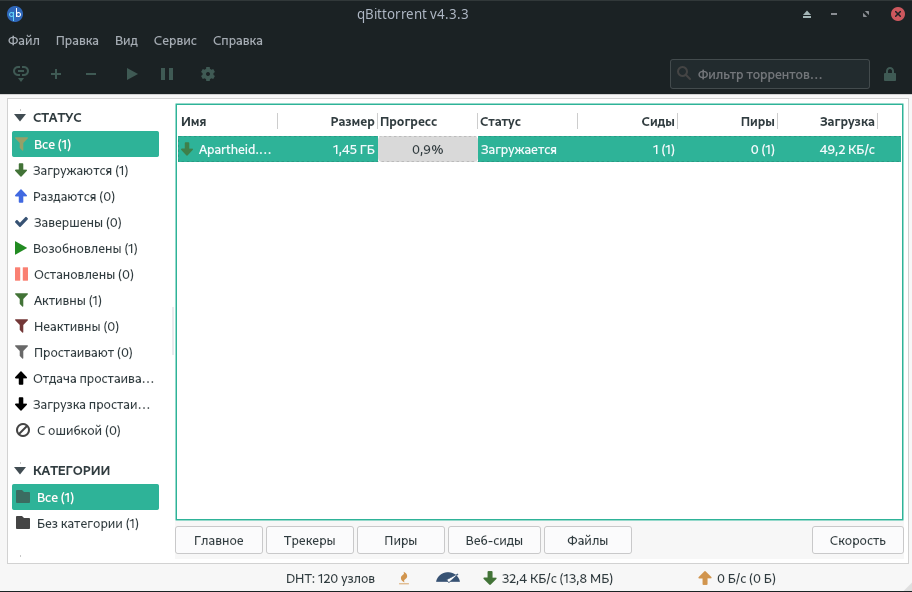Filter by Возобновлены (1)

(85, 248)
